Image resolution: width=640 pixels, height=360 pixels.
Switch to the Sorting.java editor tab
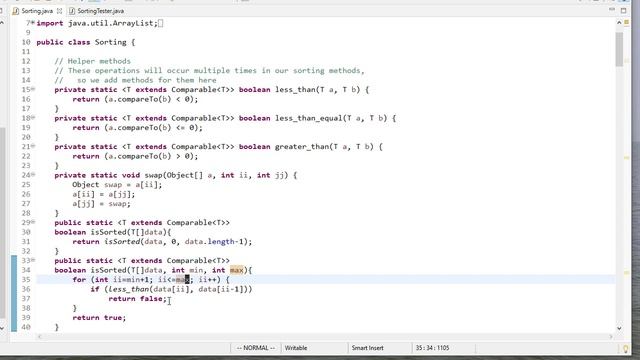(37, 11)
